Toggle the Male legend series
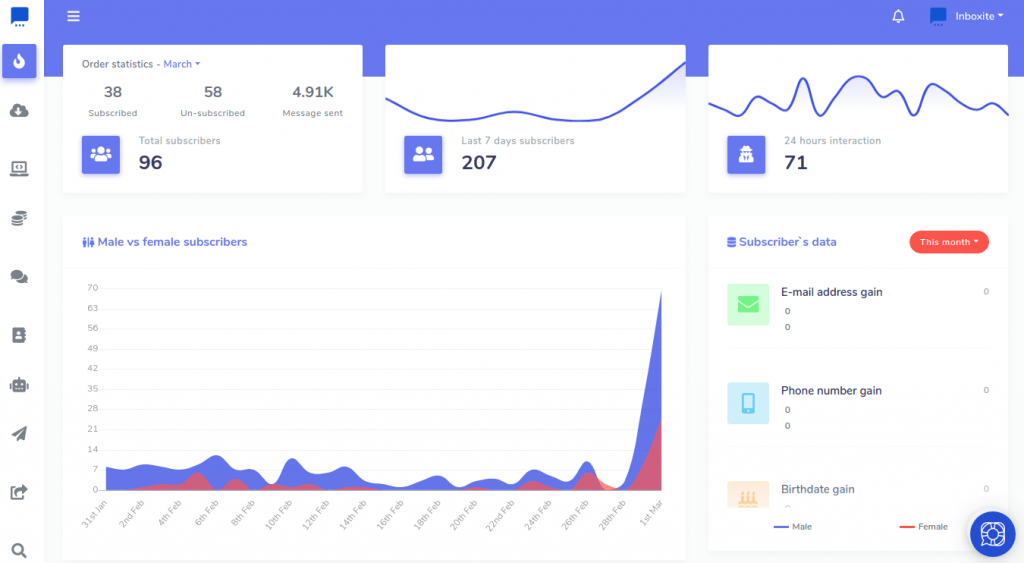1024x563 pixels. coord(792,526)
